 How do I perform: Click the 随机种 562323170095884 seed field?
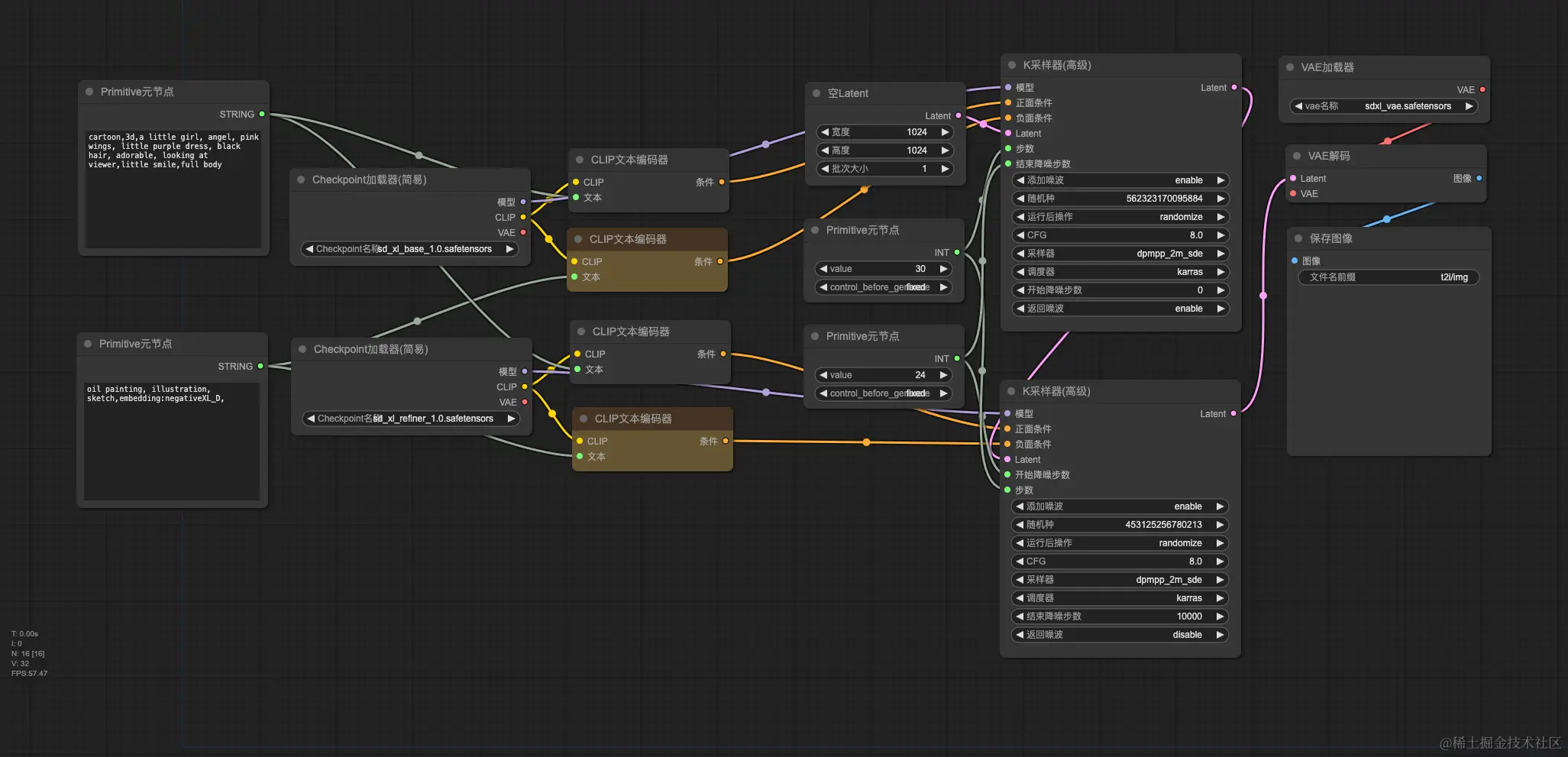pos(1120,199)
